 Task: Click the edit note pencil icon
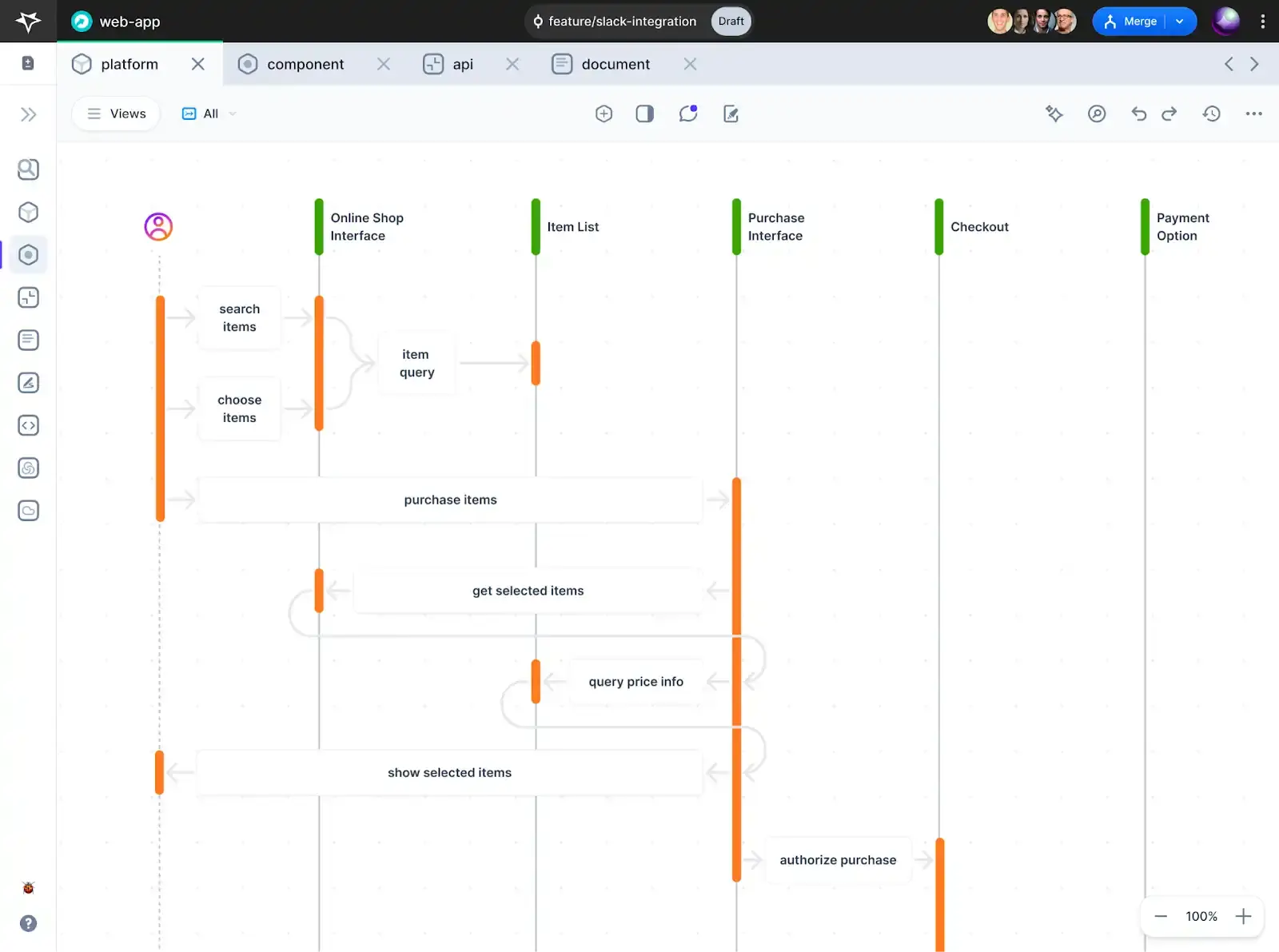731,114
